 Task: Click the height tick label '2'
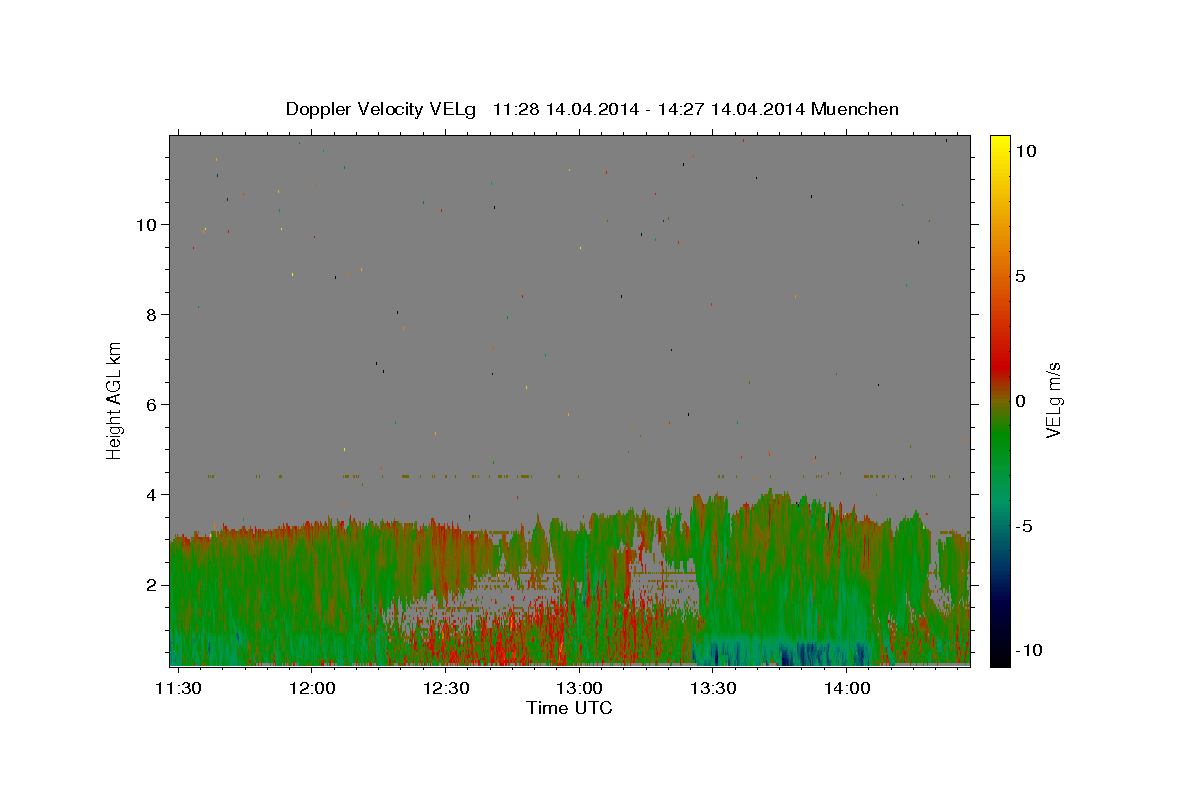150,584
